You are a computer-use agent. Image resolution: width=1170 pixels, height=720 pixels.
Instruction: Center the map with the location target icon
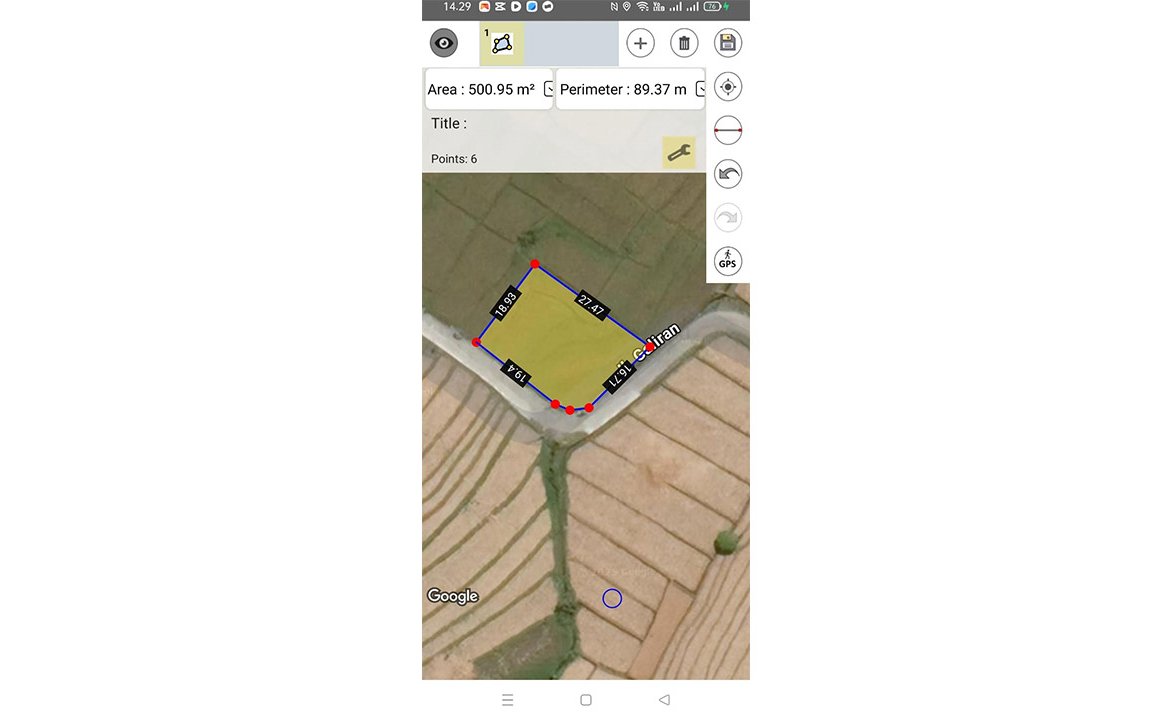[728, 87]
